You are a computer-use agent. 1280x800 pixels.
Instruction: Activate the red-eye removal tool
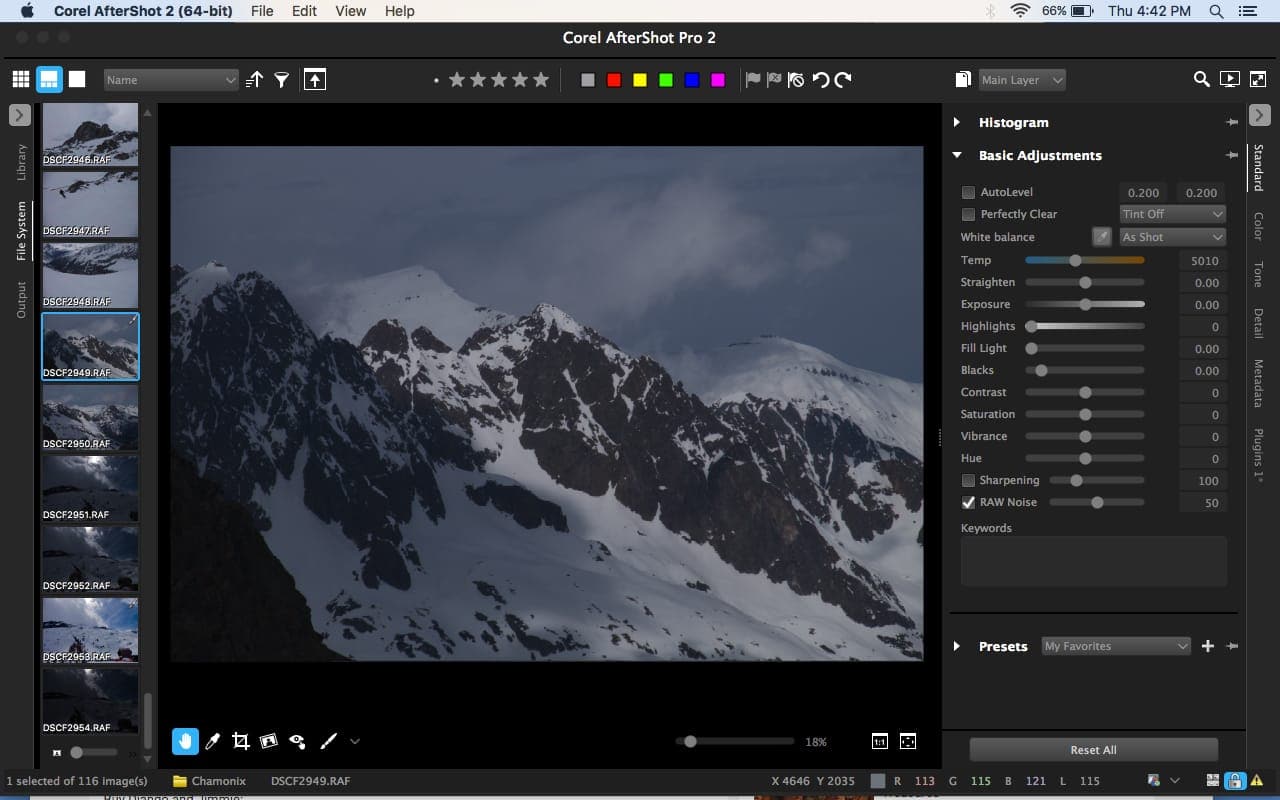pyautogui.click(x=297, y=741)
